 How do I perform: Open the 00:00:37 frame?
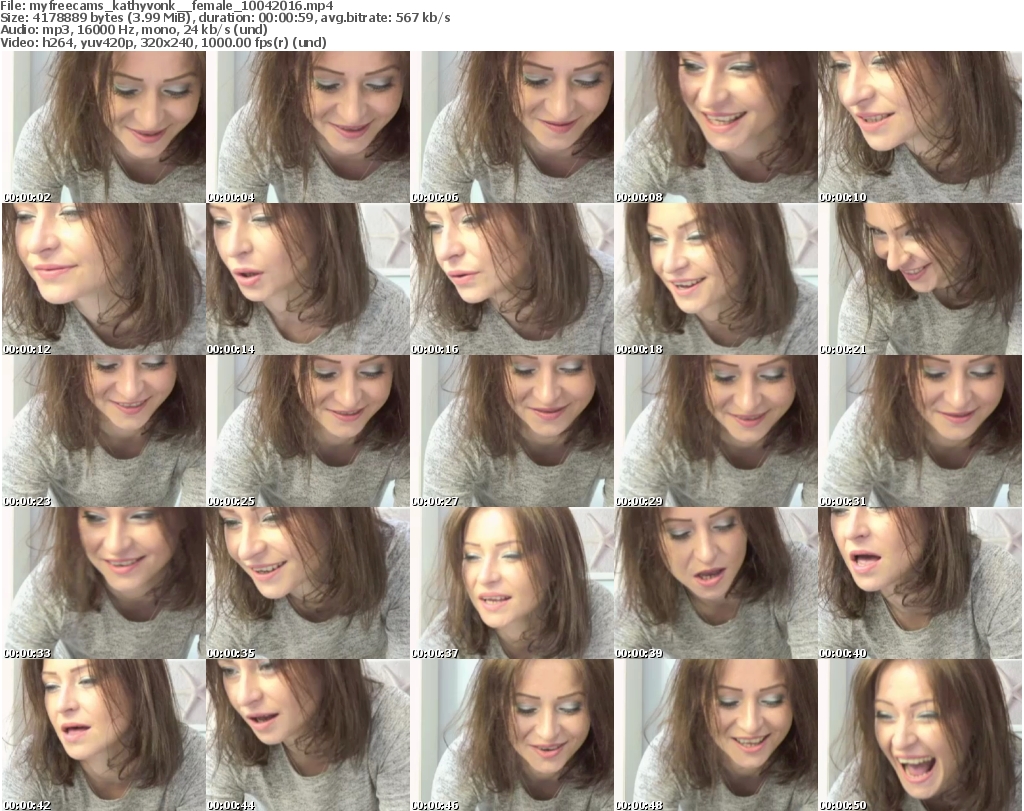click(x=512, y=583)
